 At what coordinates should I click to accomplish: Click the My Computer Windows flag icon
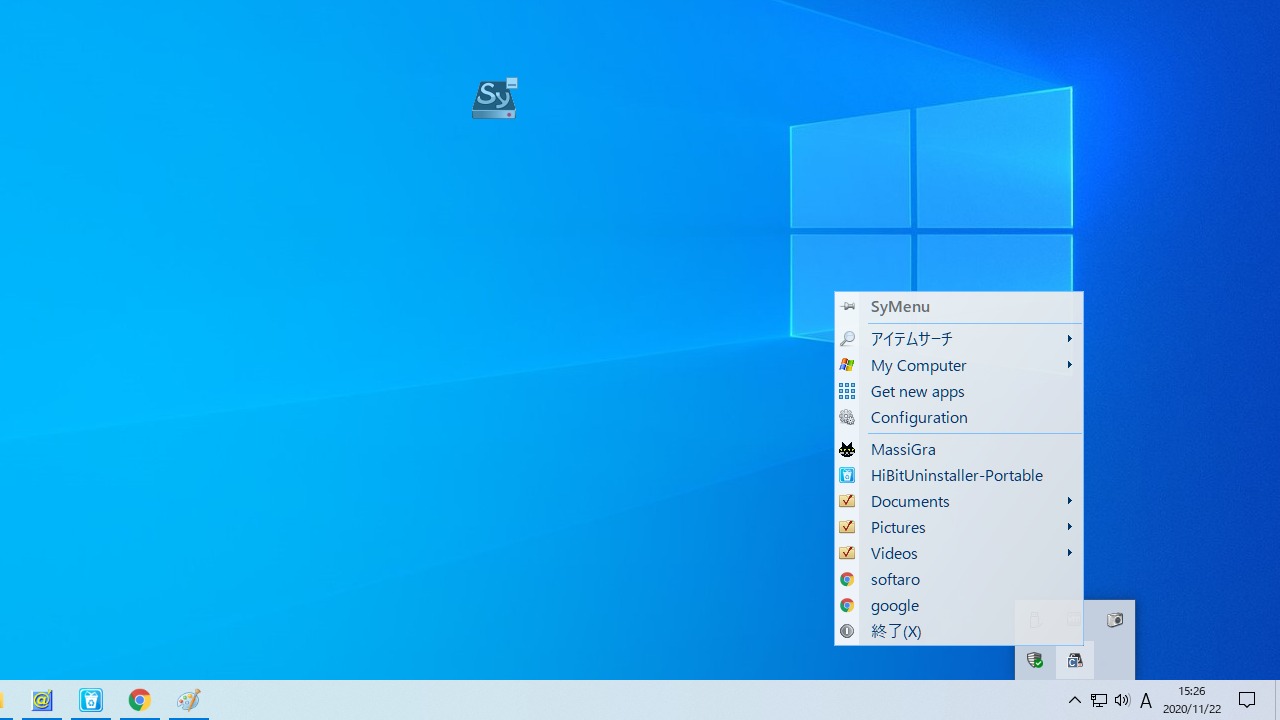(847, 365)
